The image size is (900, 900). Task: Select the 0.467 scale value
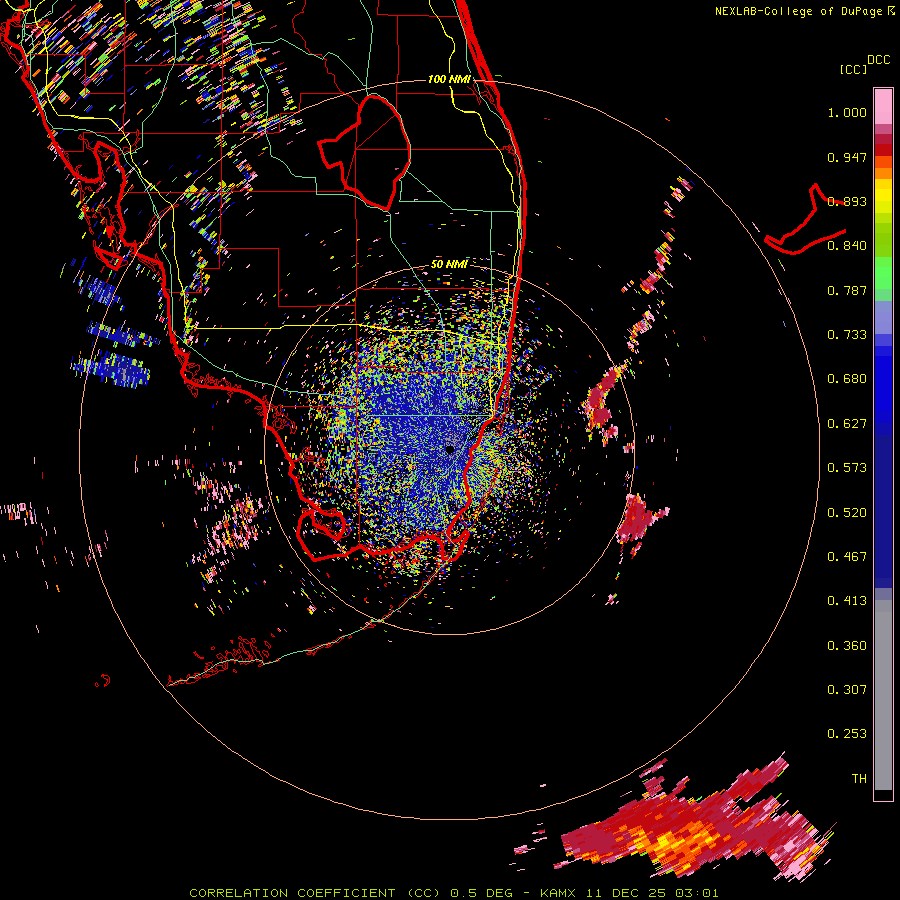tap(847, 557)
